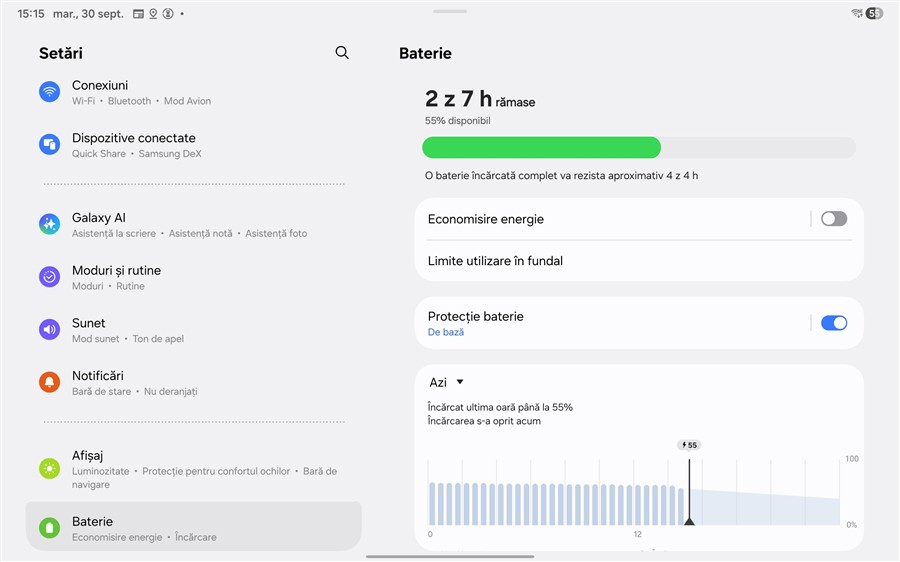Tap the full-charge estimate 4 z 4 h text
This screenshot has height=562, width=900.
click(561, 176)
